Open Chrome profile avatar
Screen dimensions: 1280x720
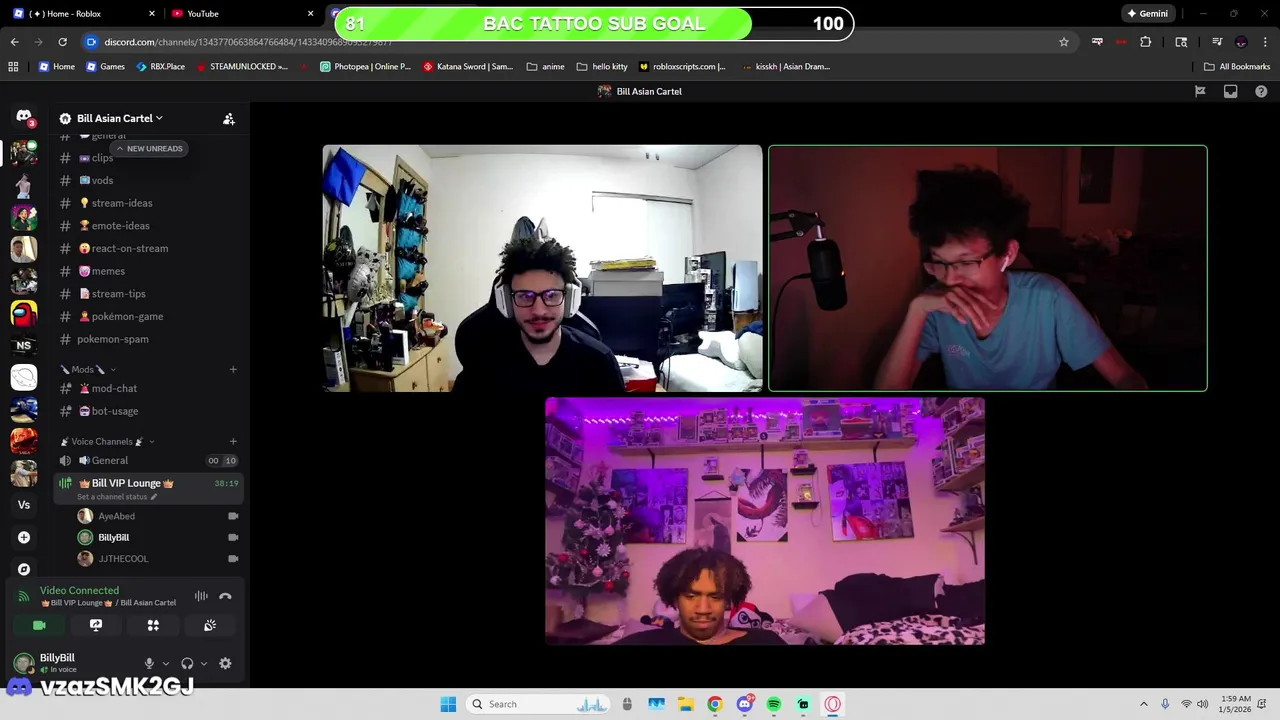[x=1241, y=42]
